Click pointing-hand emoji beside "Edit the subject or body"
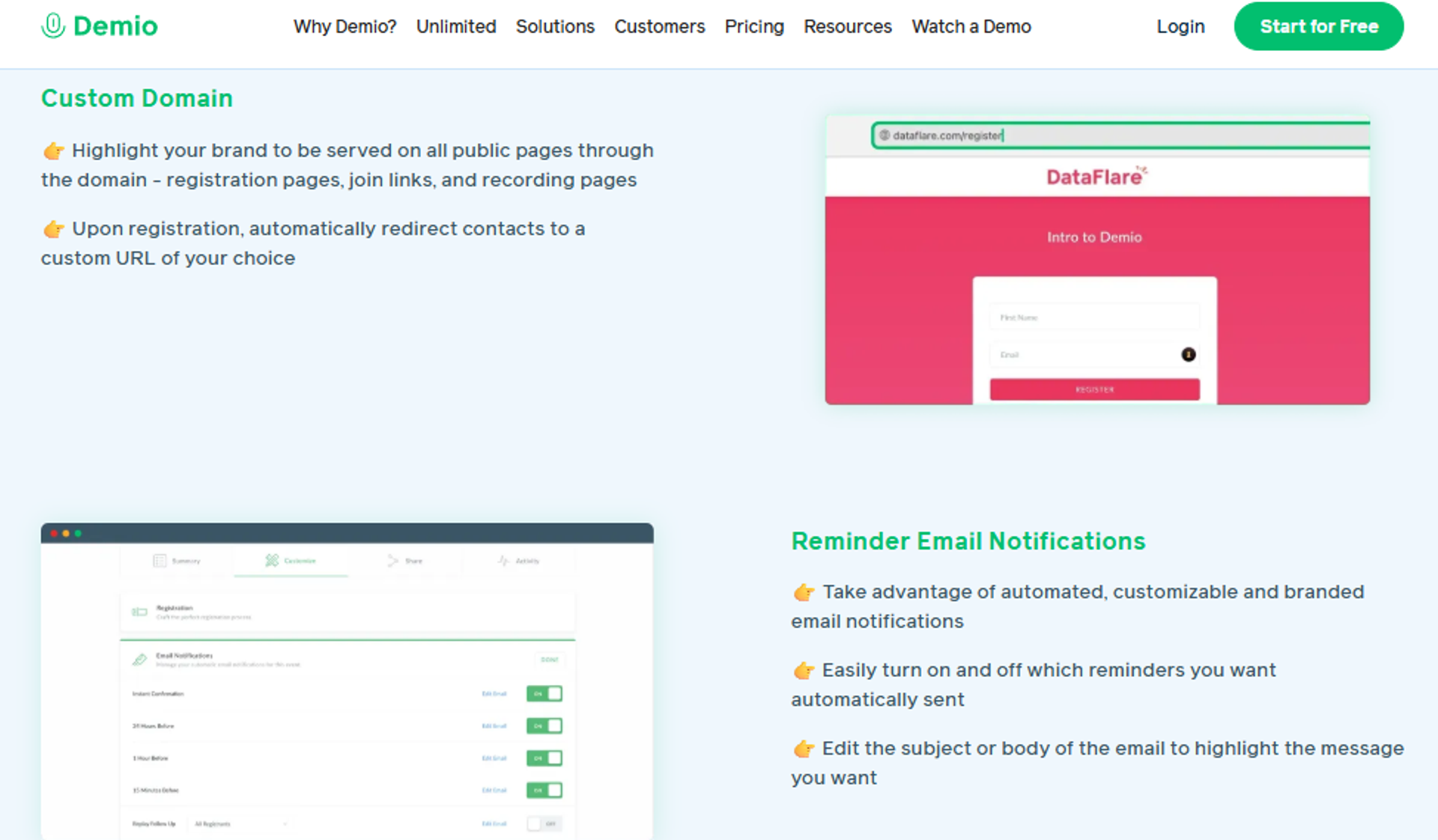Viewport: 1438px width, 840px height. click(x=804, y=749)
